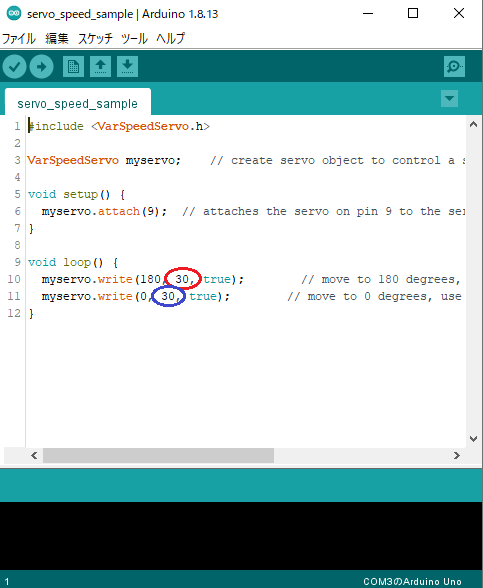Click window title 'servo_speed_sample | Arduino 1.8.13'
This screenshot has height=588, width=483.
click(122, 14)
